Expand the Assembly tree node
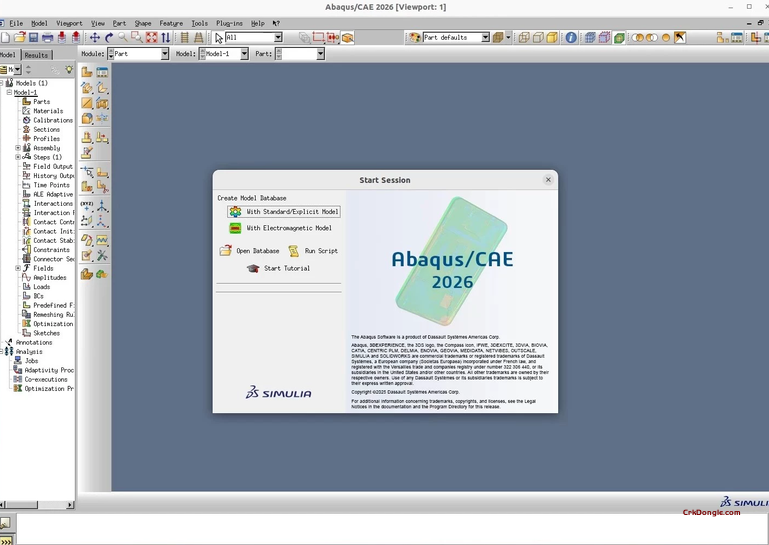 point(18,148)
